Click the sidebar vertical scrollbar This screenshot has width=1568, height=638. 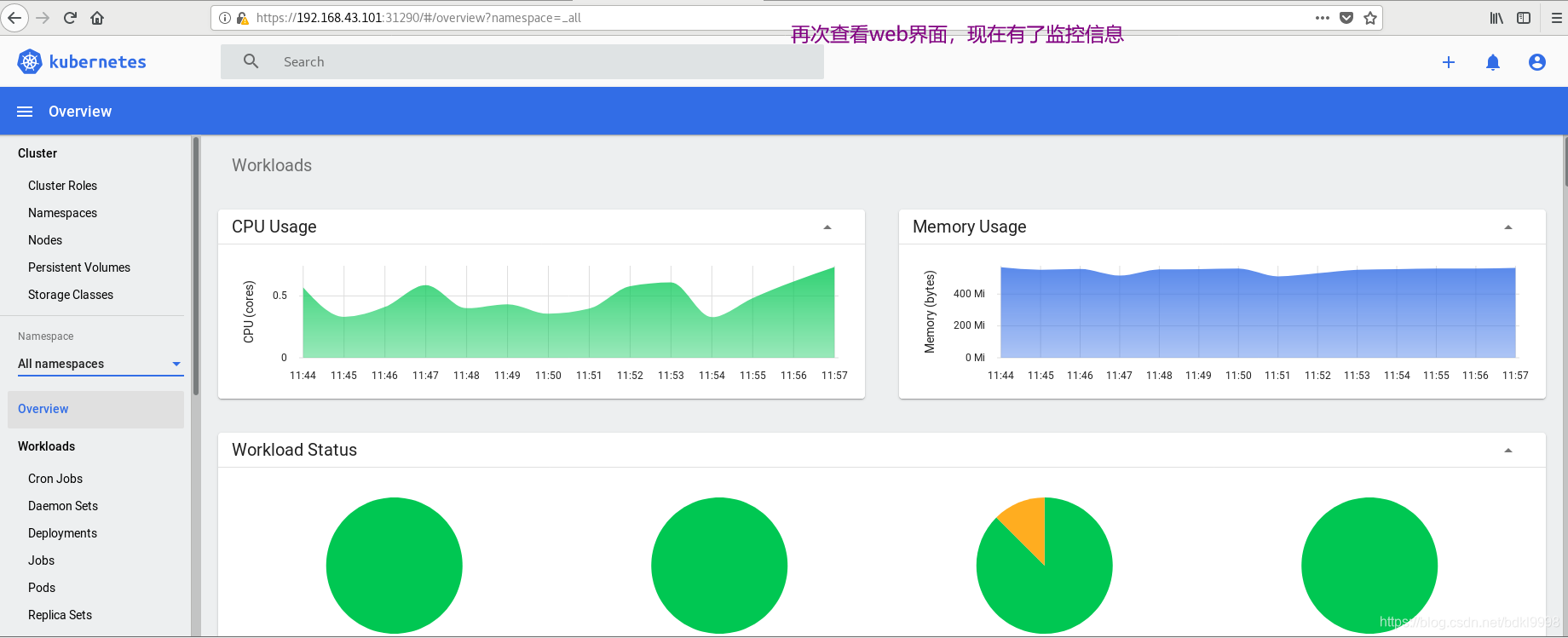pos(196,266)
